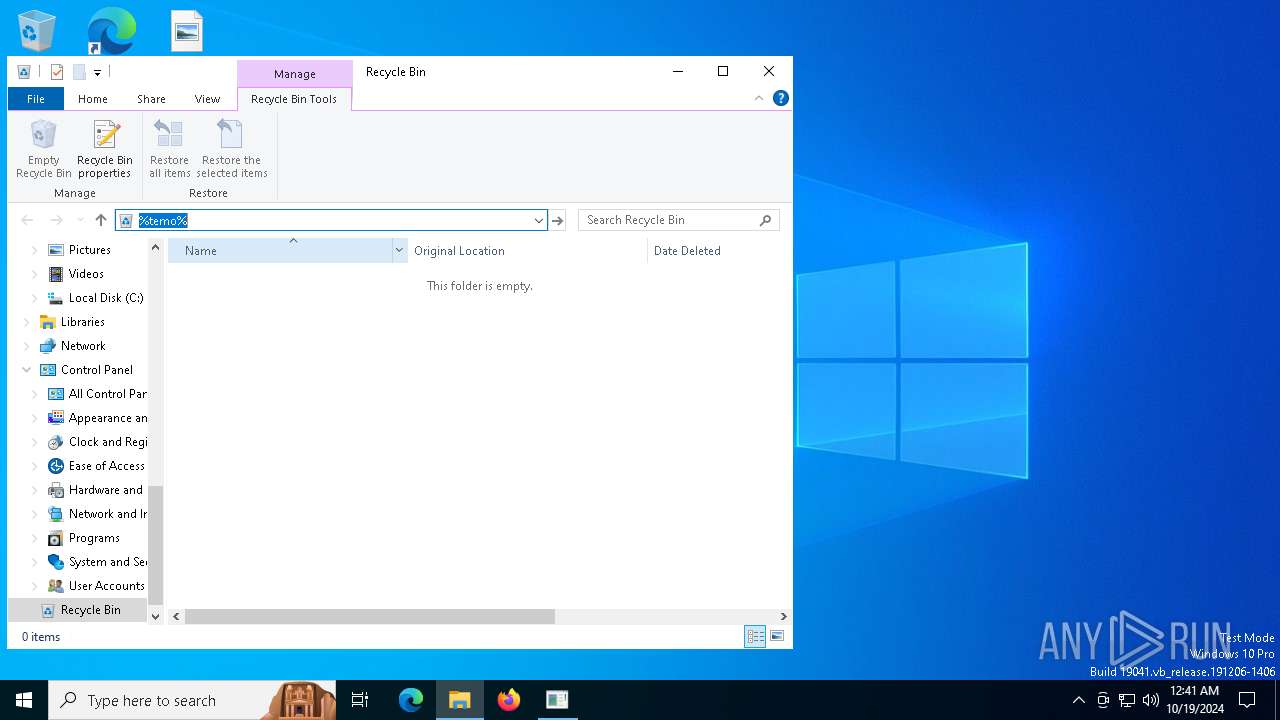Screen dimensions: 1280x720
Task: Click the network tray icon
Action: (1127, 700)
